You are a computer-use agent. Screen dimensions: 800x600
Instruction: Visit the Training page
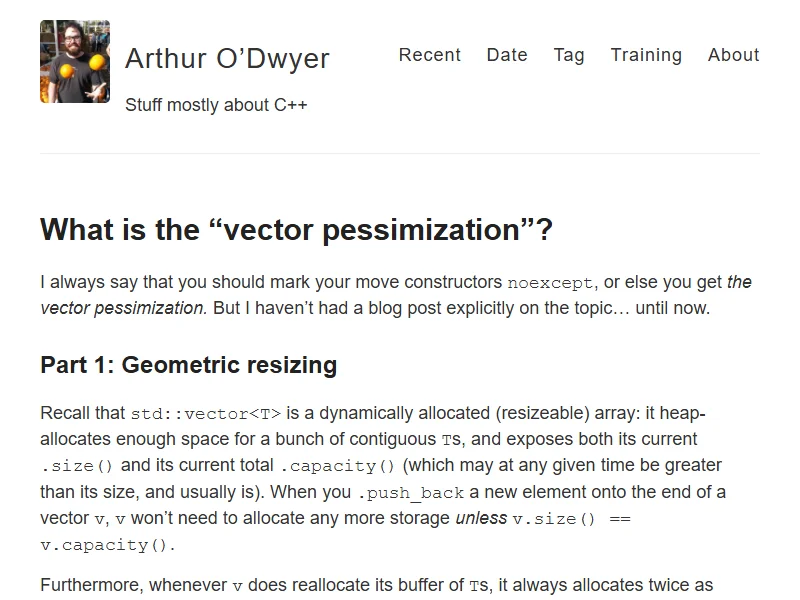646,55
